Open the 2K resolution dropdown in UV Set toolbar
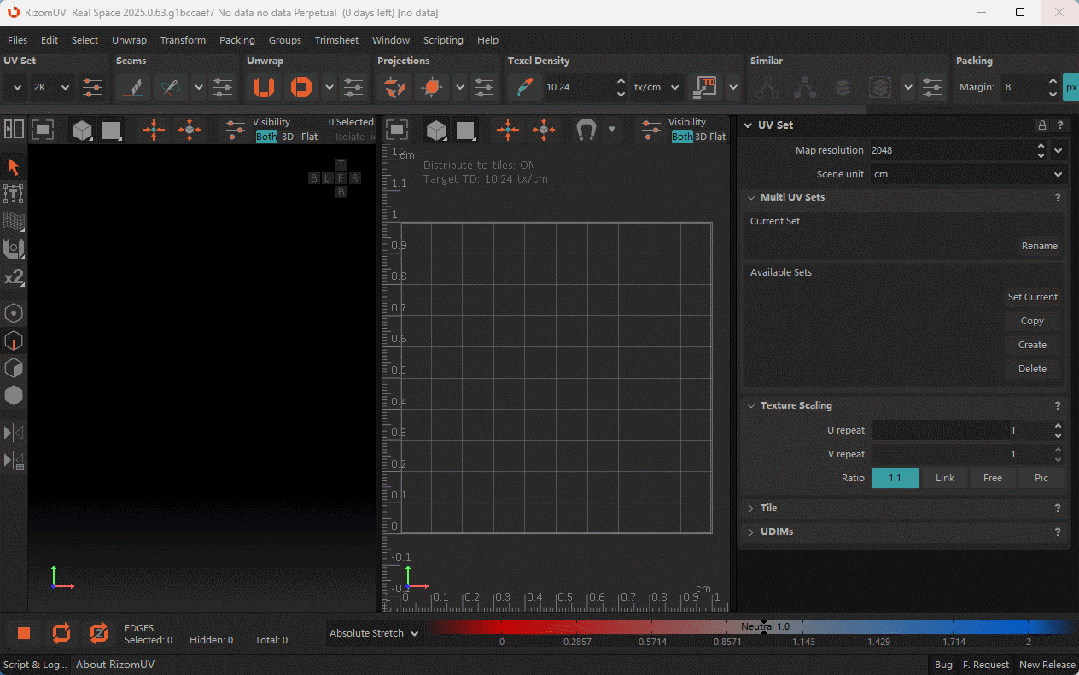Screen dimensions: 1079x675 [x=52, y=87]
